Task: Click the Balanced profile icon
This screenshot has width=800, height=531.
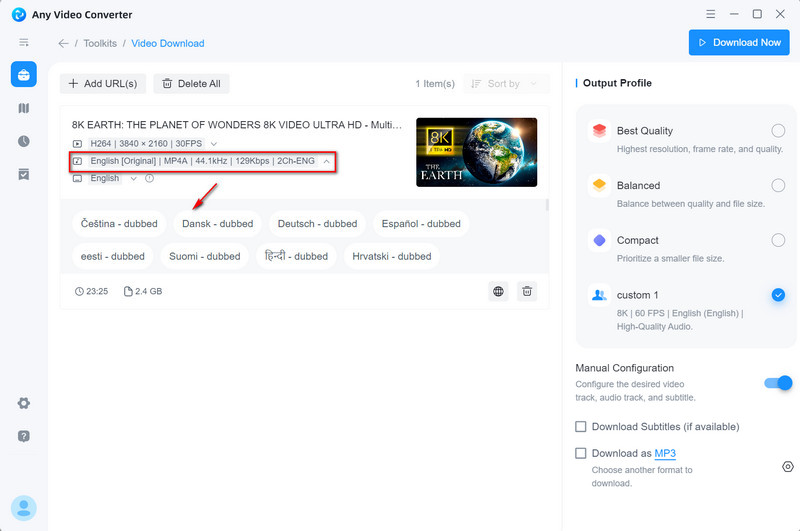Action: pos(599,185)
